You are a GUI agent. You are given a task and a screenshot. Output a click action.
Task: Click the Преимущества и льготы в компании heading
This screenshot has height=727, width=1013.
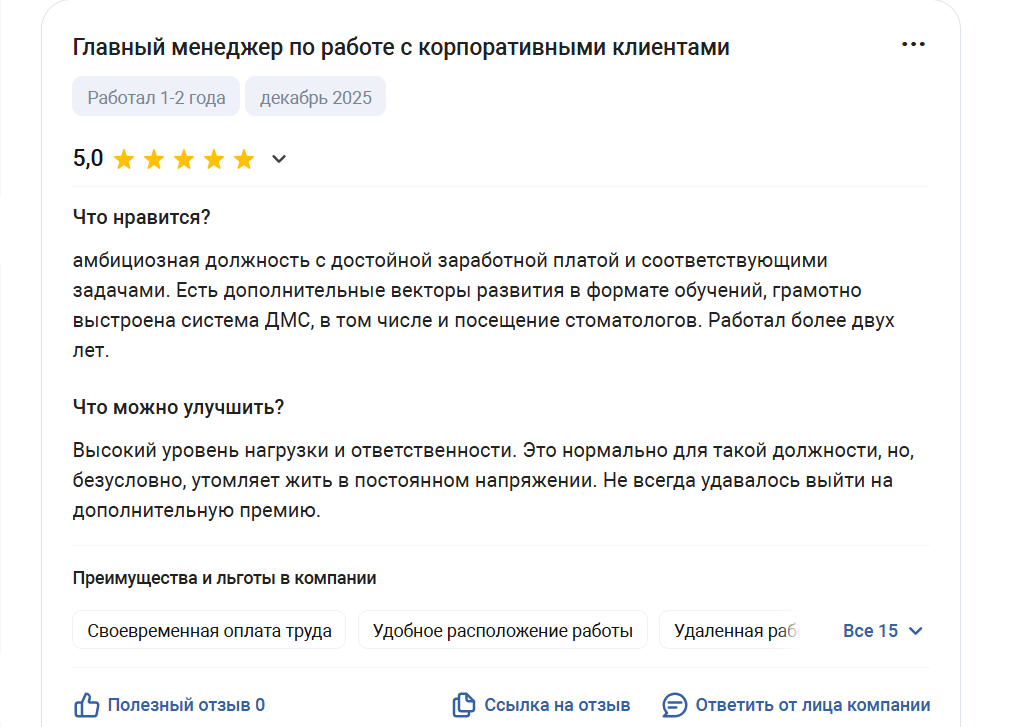[x=224, y=578]
